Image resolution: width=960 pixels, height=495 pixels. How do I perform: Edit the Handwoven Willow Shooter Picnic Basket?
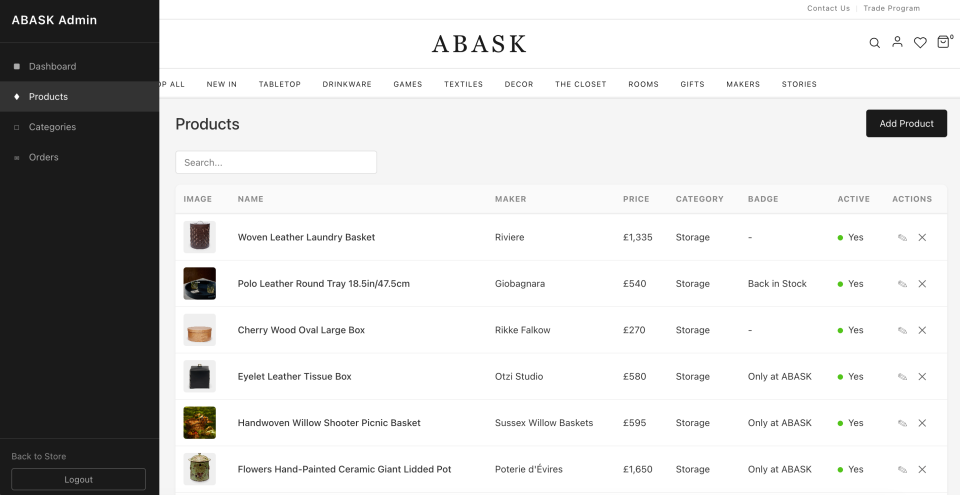point(902,423)
